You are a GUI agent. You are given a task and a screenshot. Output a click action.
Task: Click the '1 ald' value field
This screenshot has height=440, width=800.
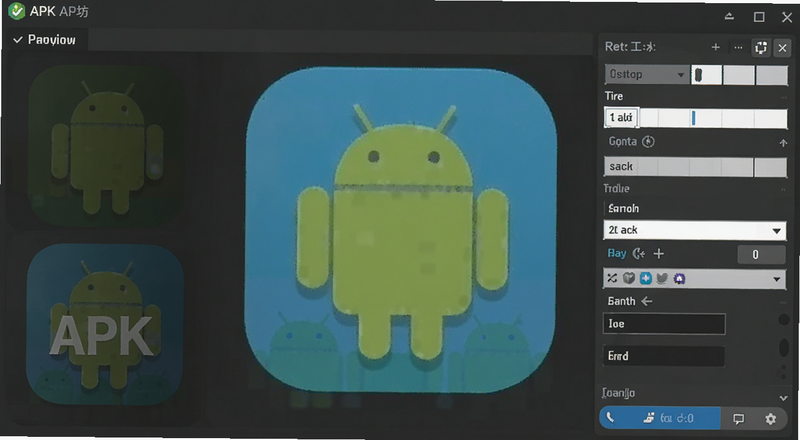click(621, 118)
